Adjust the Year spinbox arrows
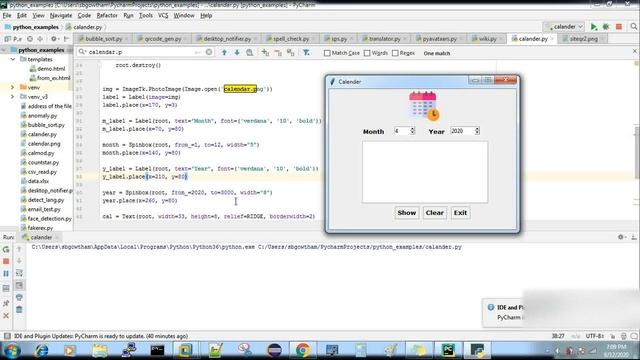Viewport: 640px width, 360px height. pos(477,131)
